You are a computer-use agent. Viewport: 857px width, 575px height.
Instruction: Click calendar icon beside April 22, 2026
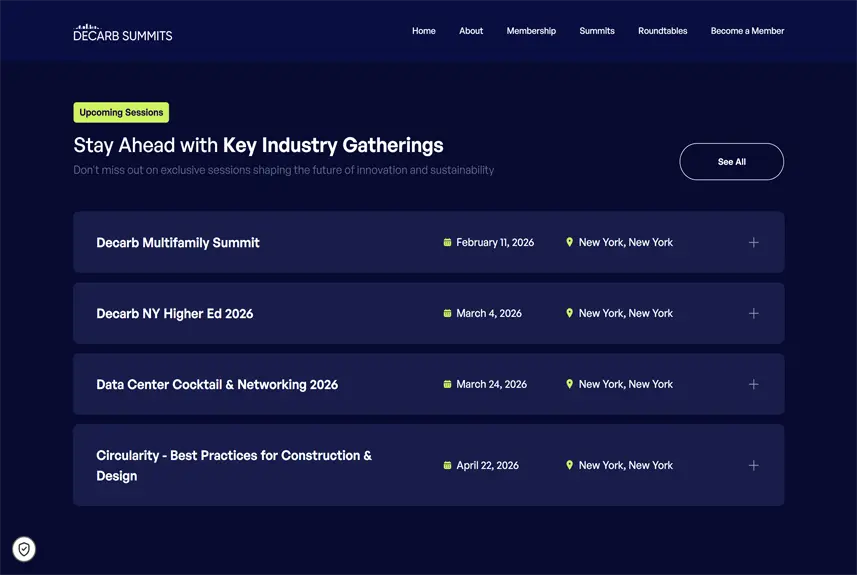point(447,465)
